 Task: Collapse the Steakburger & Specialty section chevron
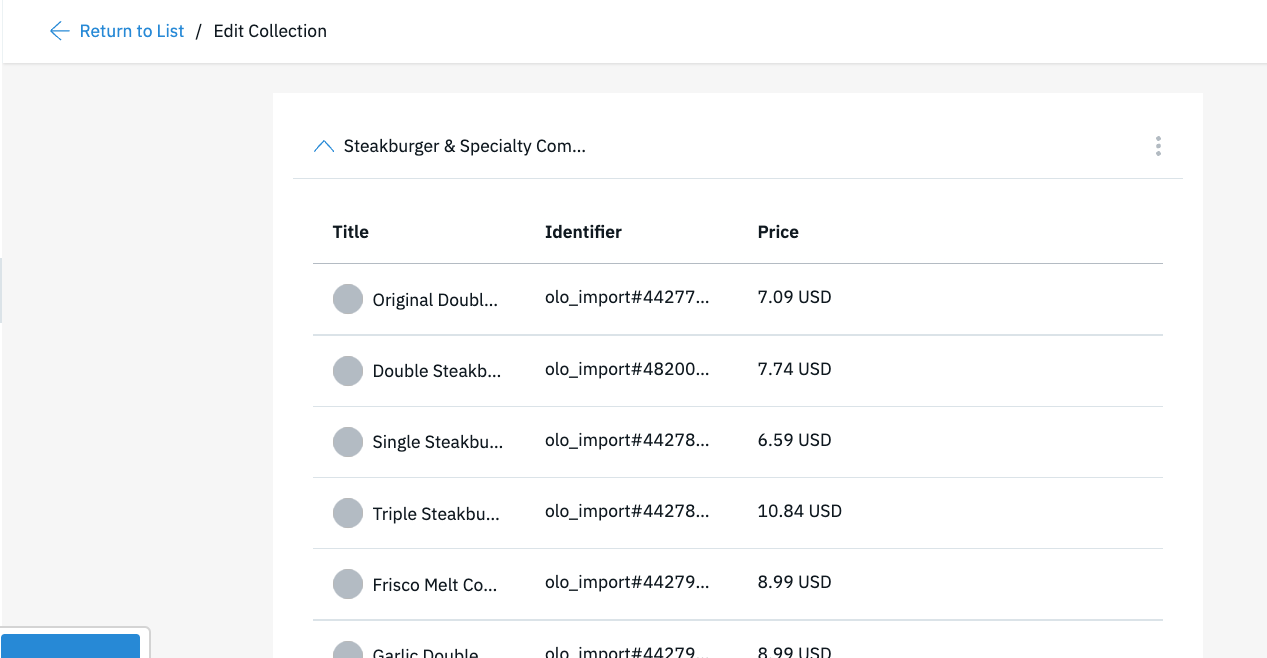pyautogui.click(x=323, y=146)
